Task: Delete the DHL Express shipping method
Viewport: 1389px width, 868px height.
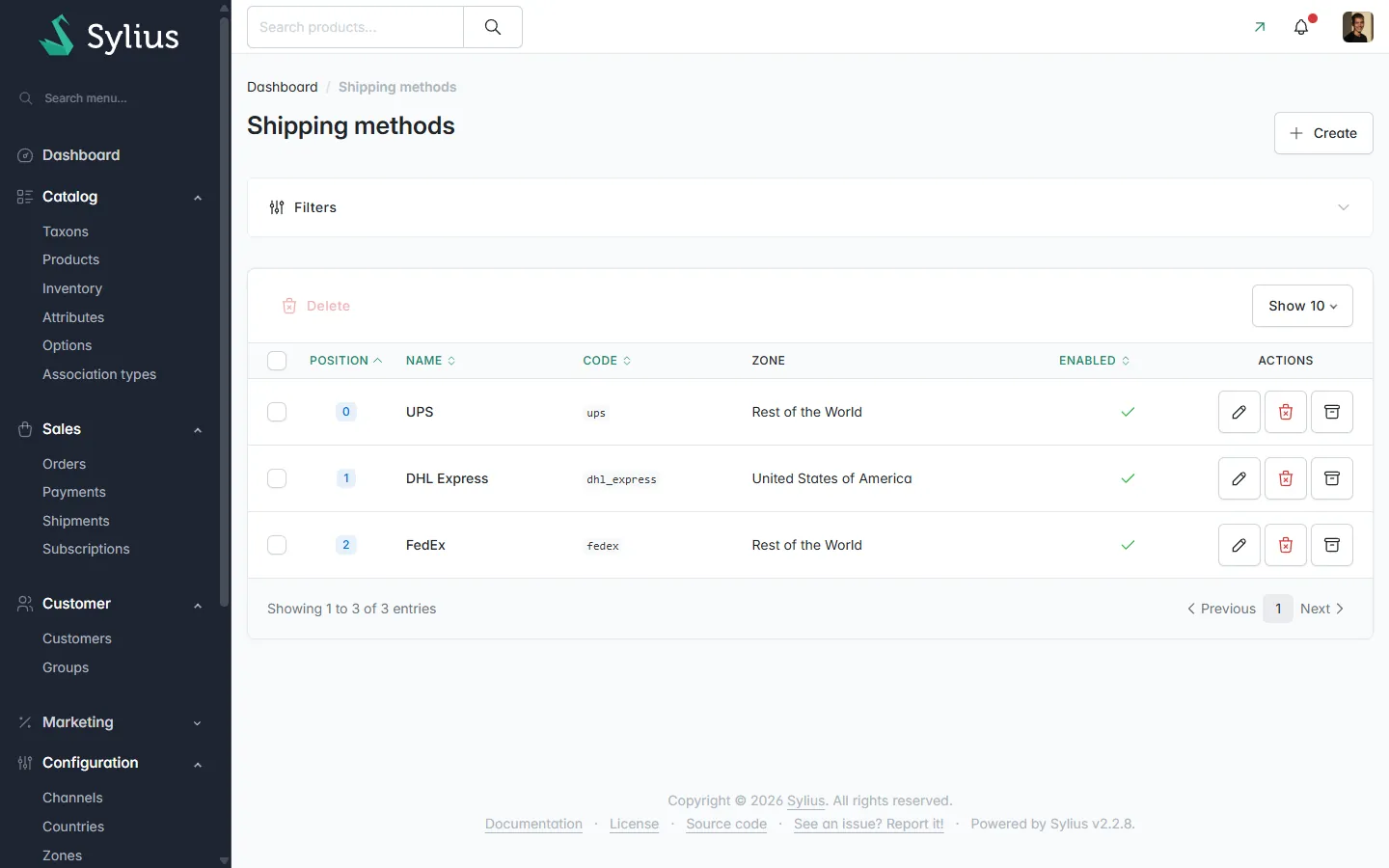Action: 1286,478
